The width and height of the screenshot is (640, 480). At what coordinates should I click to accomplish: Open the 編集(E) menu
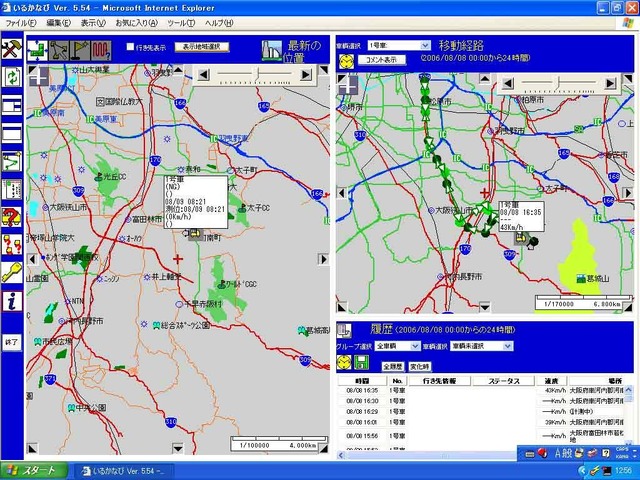coord(58,23)
